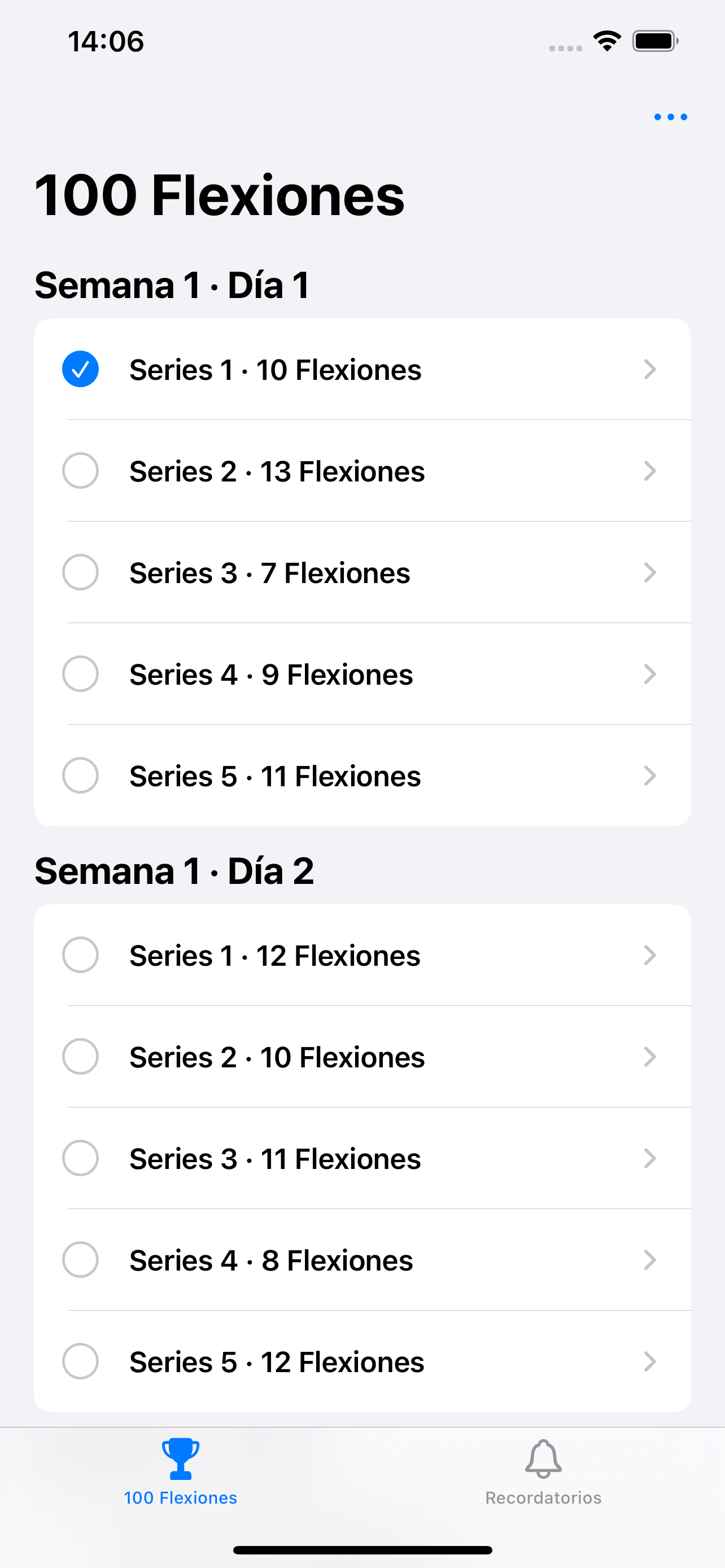Tap the battery status icon
Screen dimensions: 725x1568
pos(656,41)
